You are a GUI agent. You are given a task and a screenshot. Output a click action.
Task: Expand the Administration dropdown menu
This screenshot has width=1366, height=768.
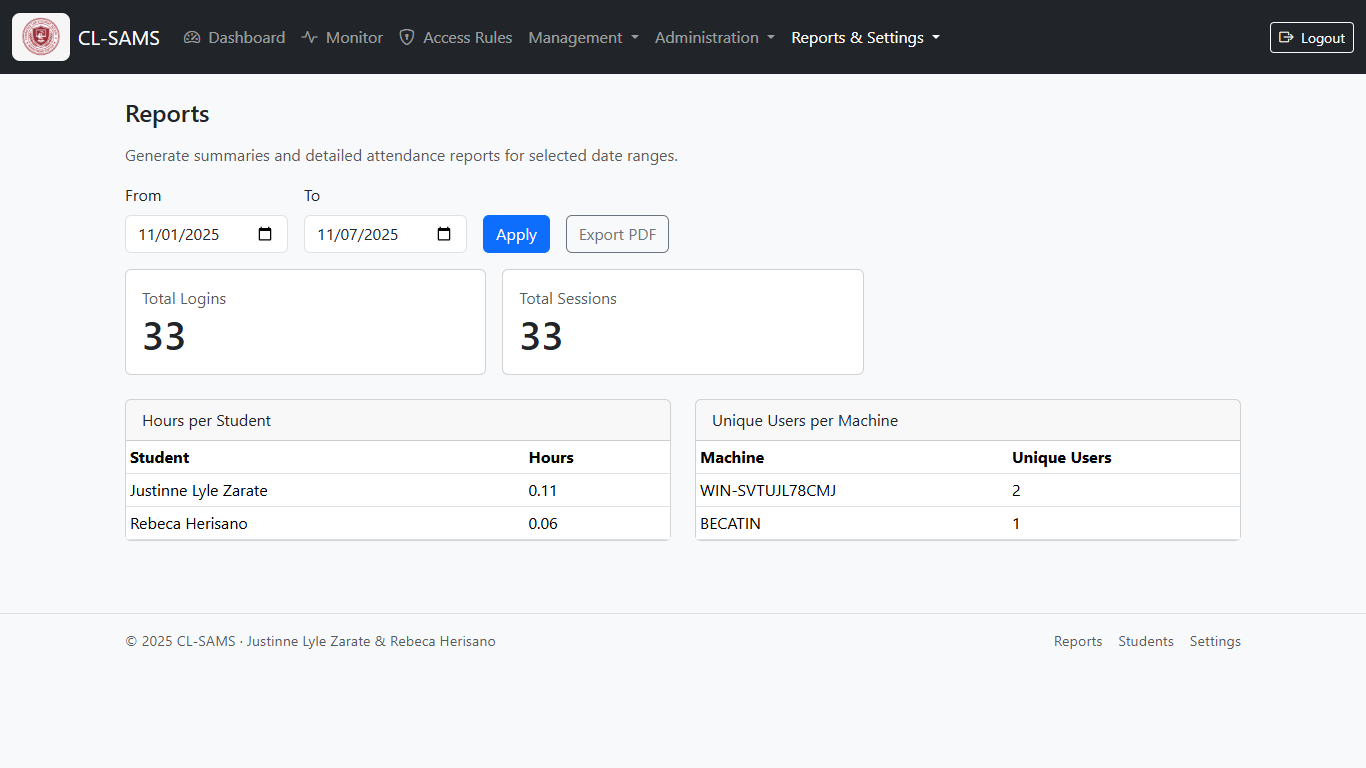click(714, 37)
